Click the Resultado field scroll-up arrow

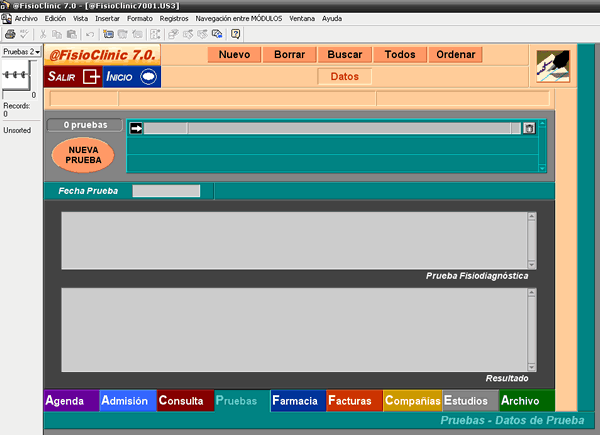532,293
